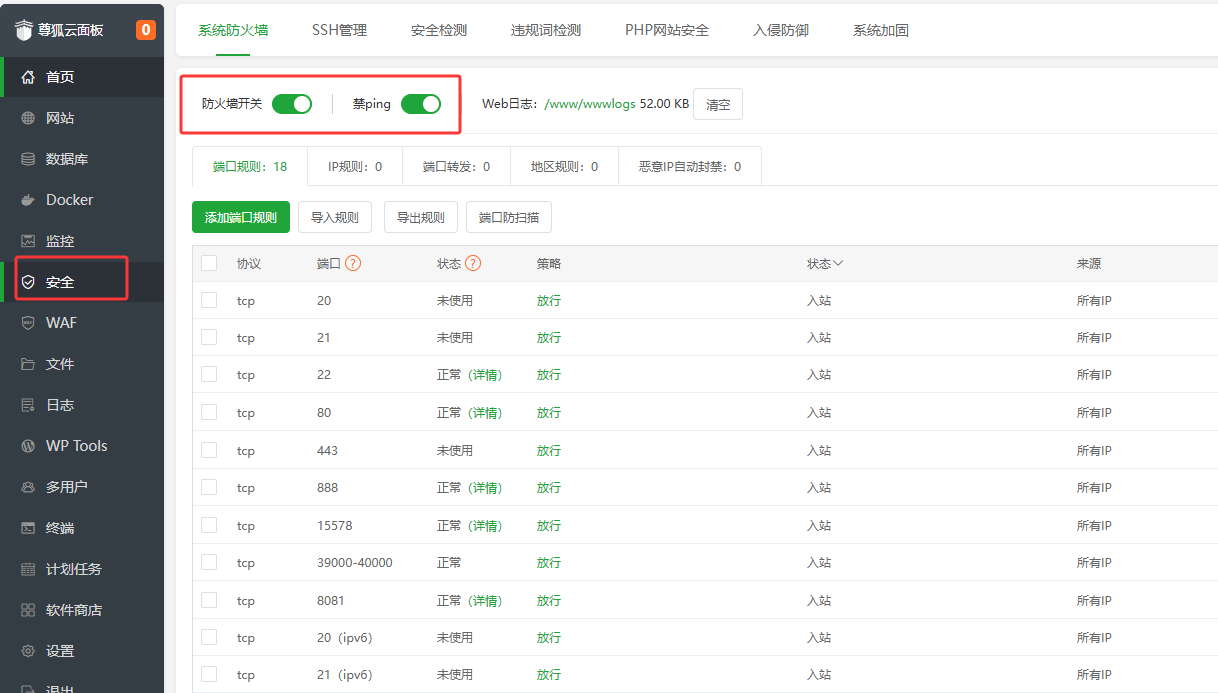1218x693 pixels.
Task: Click the 首页 home icon in sidebar
Action: click(x=28, y=77)
